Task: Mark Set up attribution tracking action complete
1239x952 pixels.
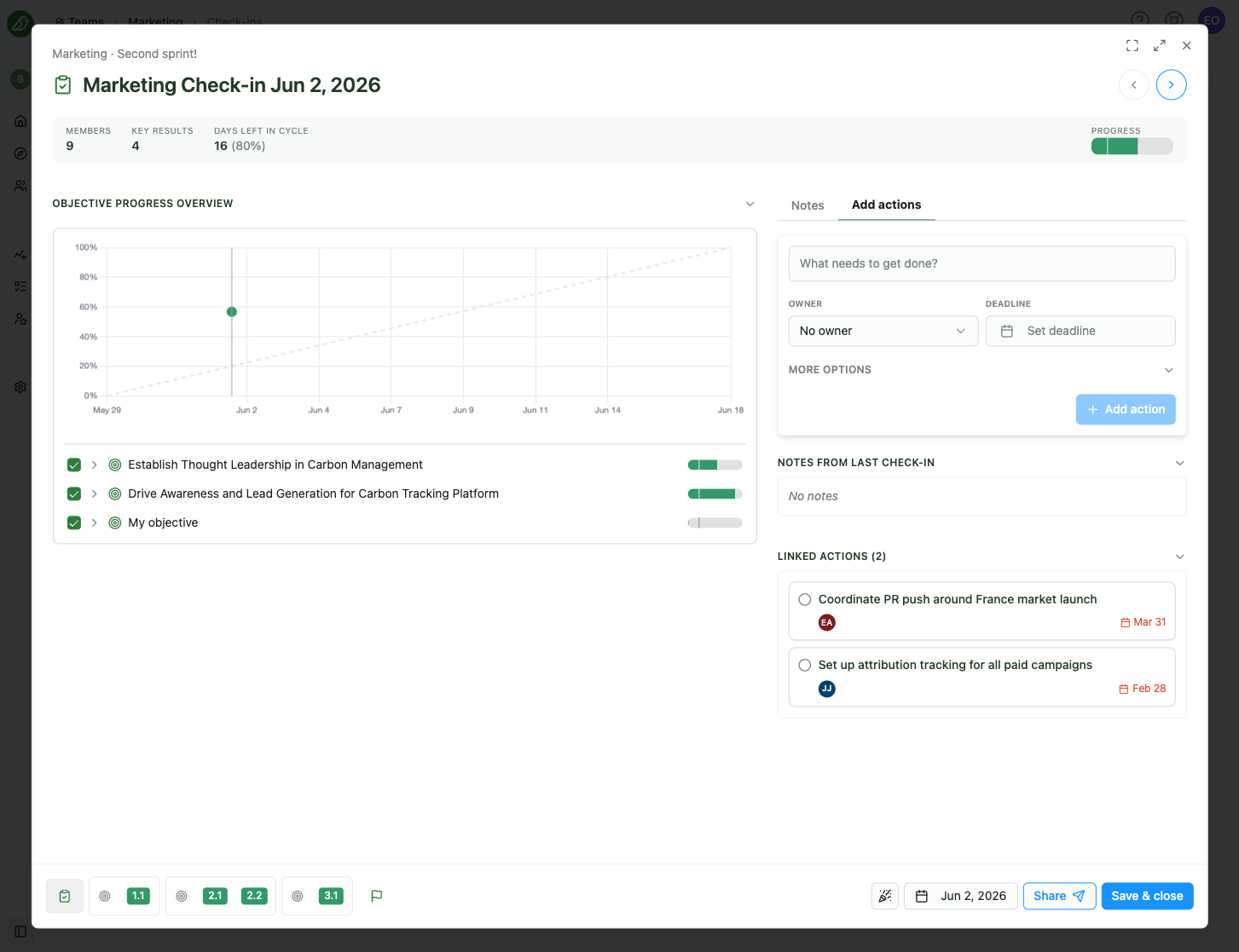Action: [x=804, y=665]
